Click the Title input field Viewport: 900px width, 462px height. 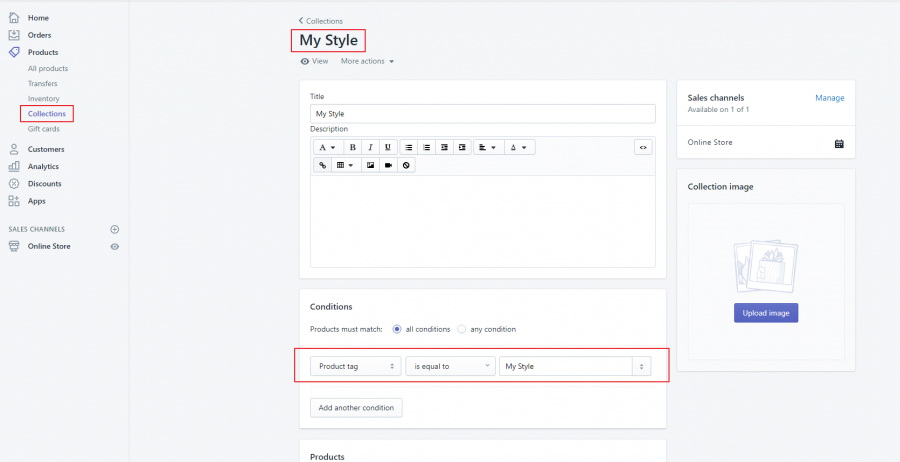coord(483,114)
